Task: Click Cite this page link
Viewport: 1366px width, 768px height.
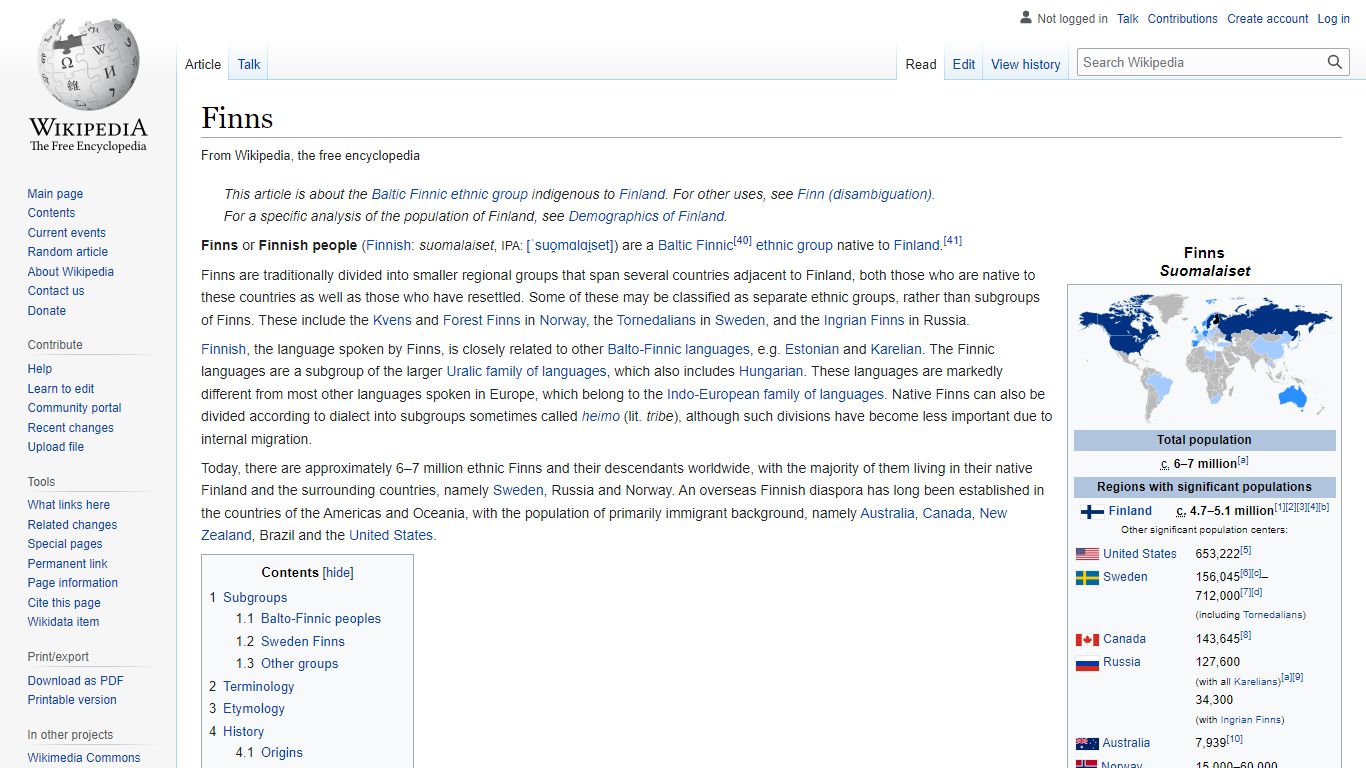Action: pyautogui.click(x=64, y=603)
